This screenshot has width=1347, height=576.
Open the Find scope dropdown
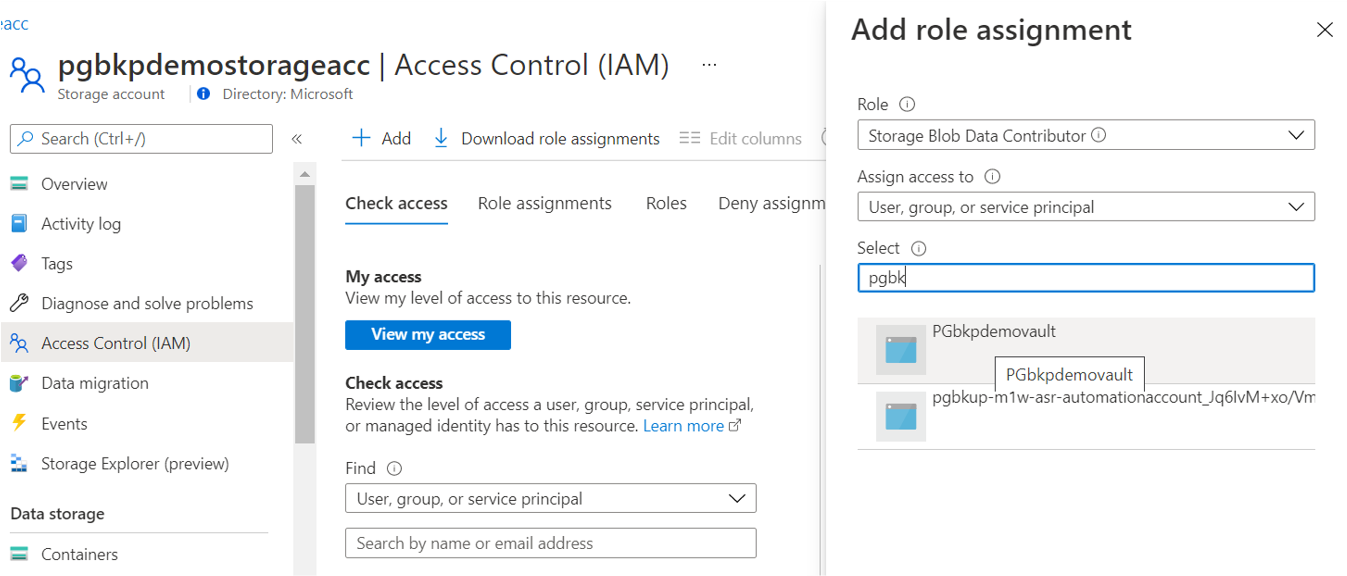550,498
